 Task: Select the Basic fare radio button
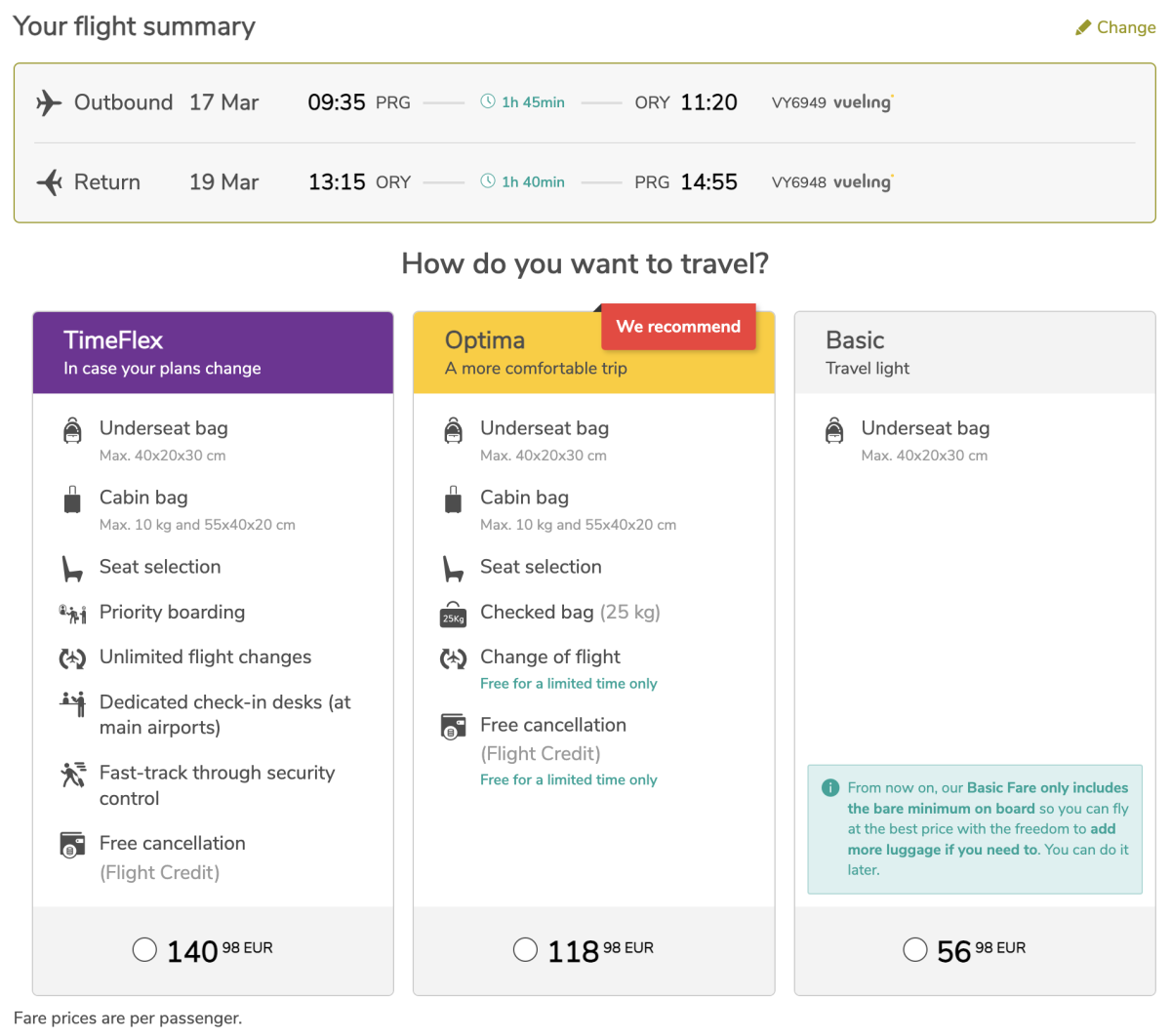pyautogui.click(x=915, y=949)
